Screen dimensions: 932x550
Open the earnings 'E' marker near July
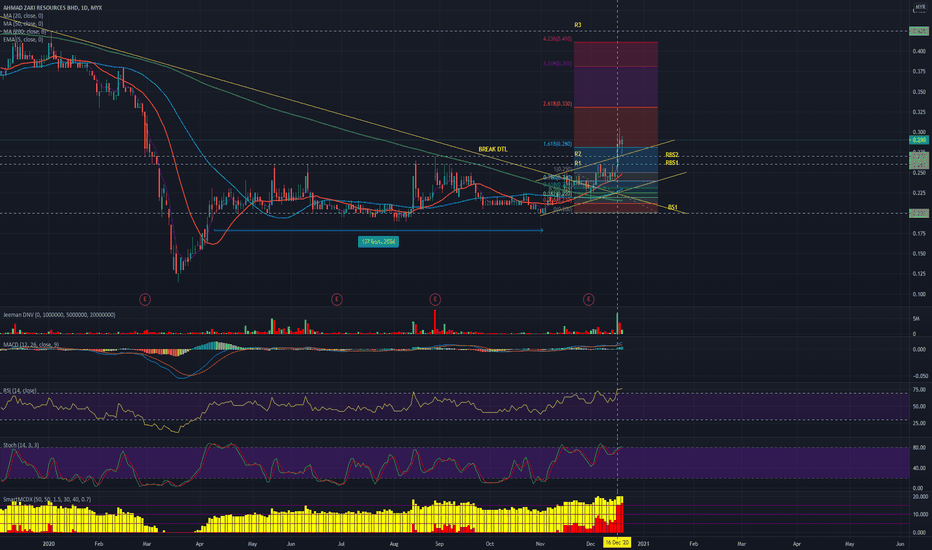point(336,300)
